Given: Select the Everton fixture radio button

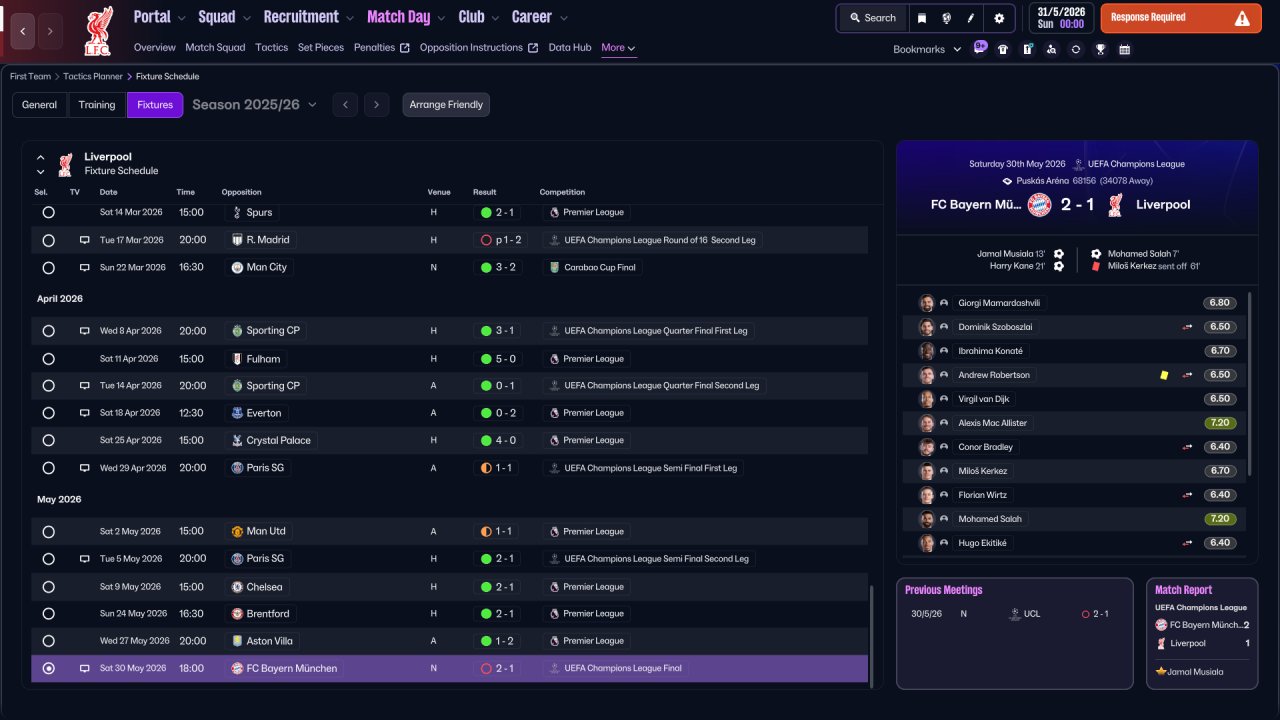Looking at the screenshot, I should 48,413.
